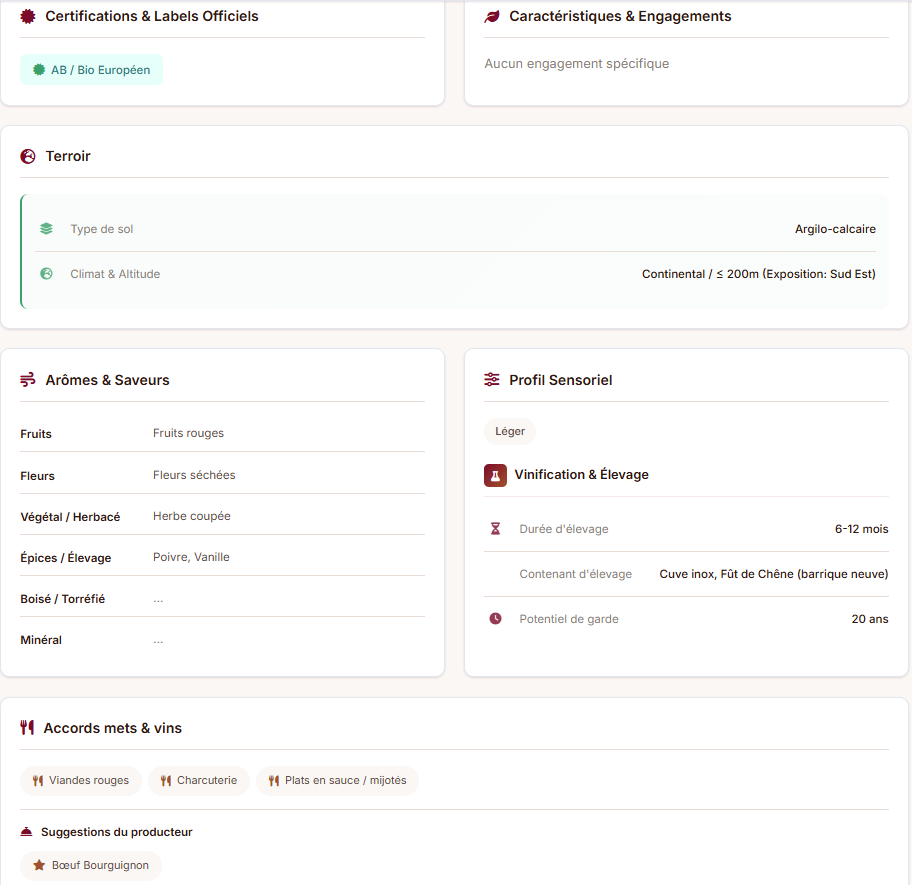
Task: Select the AB / Bio Européen label tag
Action: [x=91, y=70]
